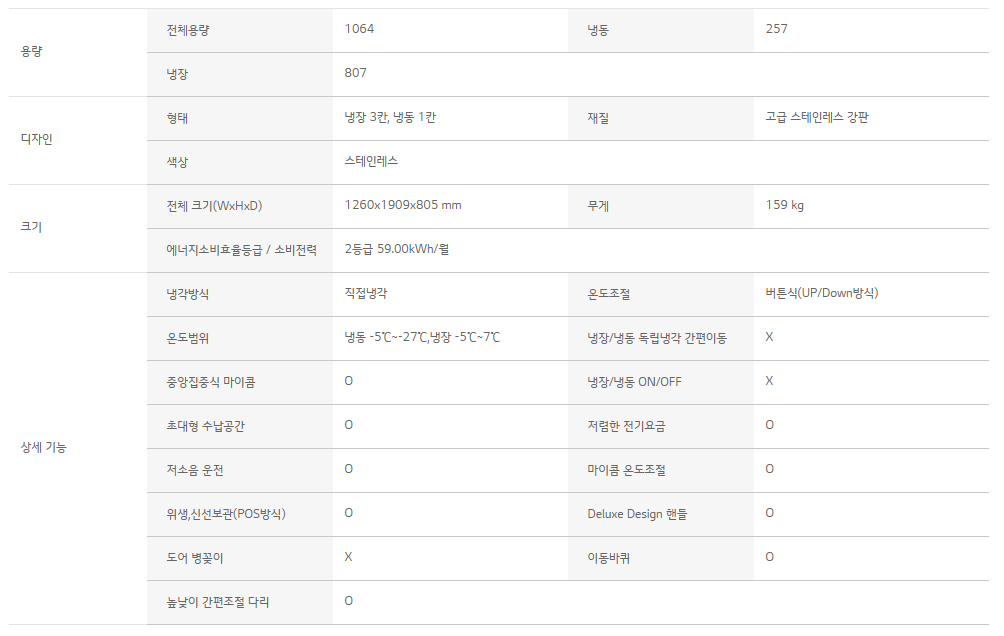Click the 디자인 category header
Image resolution: width=1004 pixels, height=636 pixels.
tap(36, 139)
